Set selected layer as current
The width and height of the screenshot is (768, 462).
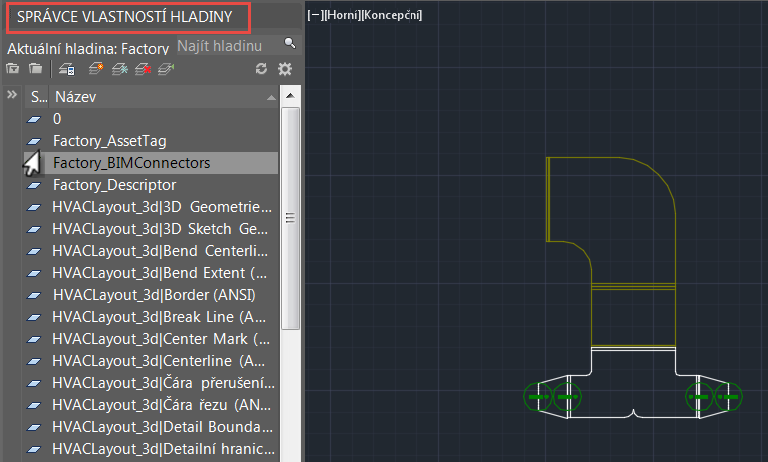click(167, 69)
